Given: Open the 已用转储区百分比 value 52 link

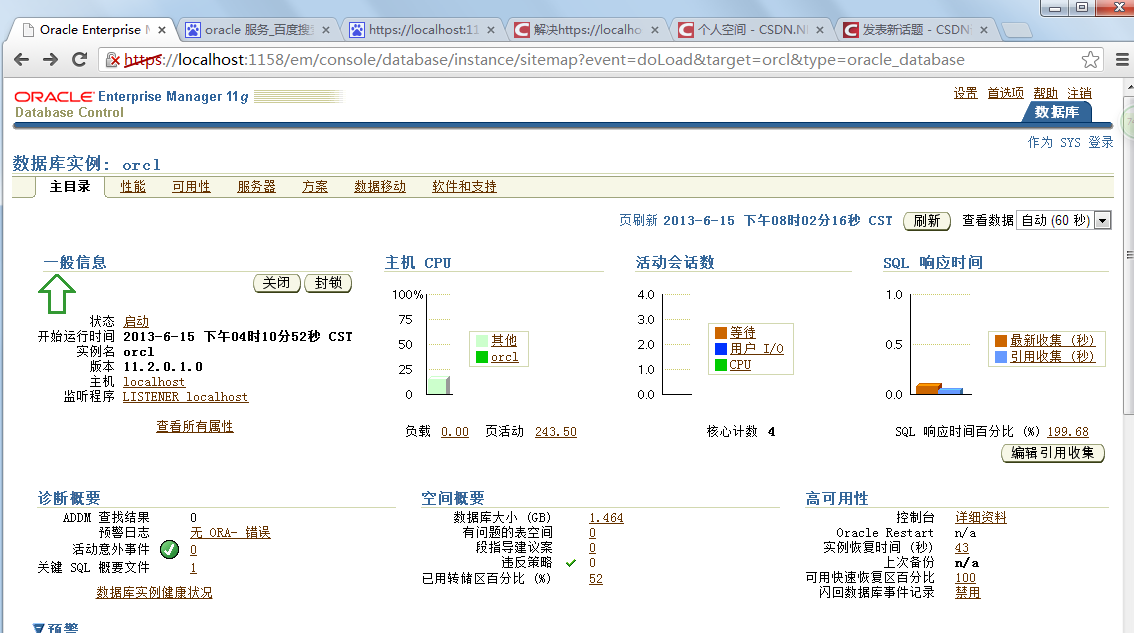Looking at the screenshot, I should (x=596, y=579).
